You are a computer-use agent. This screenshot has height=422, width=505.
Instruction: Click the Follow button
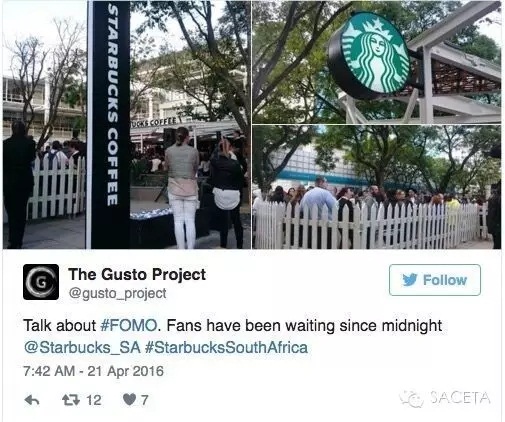[x=435, y=280]
